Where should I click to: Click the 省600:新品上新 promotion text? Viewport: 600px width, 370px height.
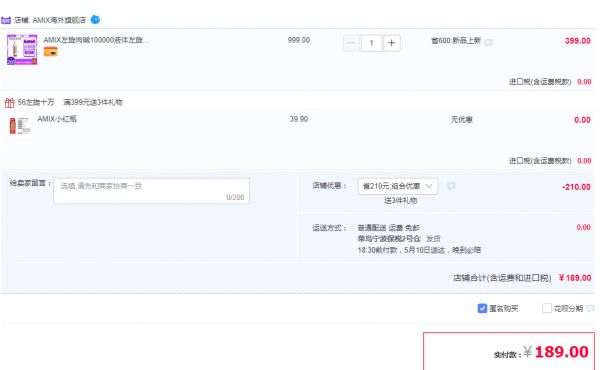tap(456, 41)
